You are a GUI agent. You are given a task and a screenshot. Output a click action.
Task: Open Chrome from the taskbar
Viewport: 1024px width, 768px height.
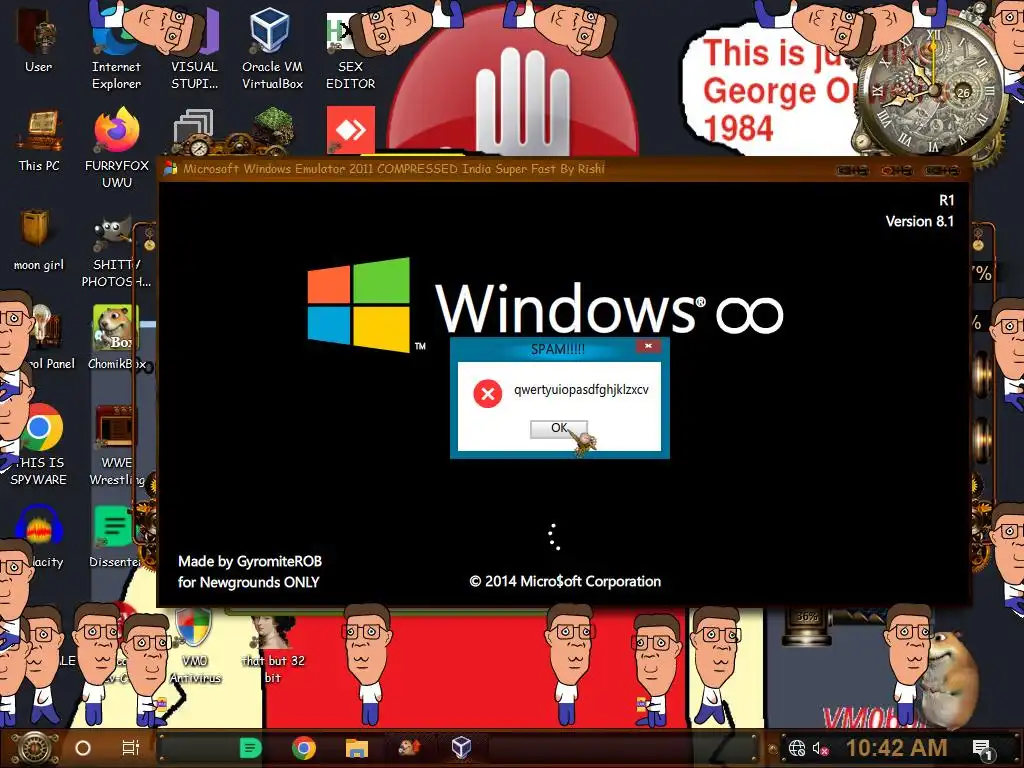point(304,748)
